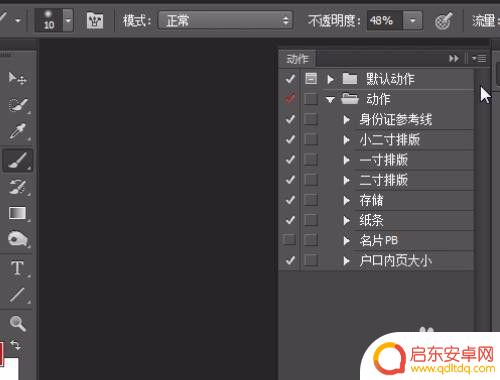Switch to the 动作 panel tab
The image size is (500, 380).
pos(297,59)
